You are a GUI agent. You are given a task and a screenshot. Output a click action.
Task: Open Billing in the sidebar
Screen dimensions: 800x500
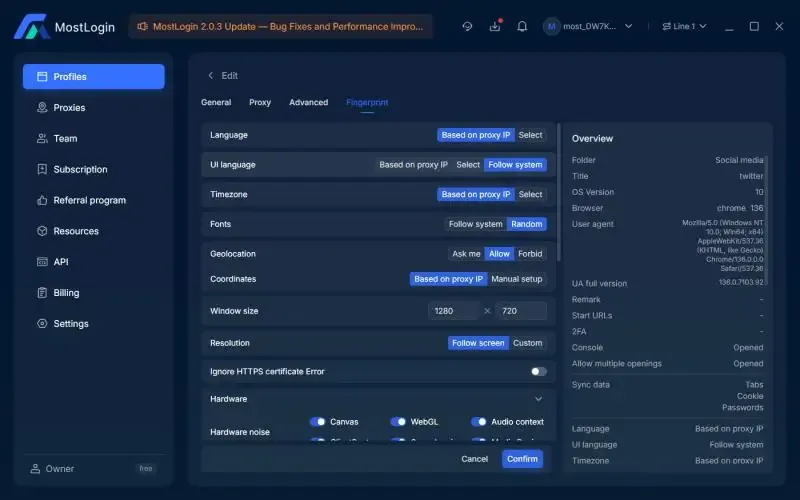click(x=94, y=292)
